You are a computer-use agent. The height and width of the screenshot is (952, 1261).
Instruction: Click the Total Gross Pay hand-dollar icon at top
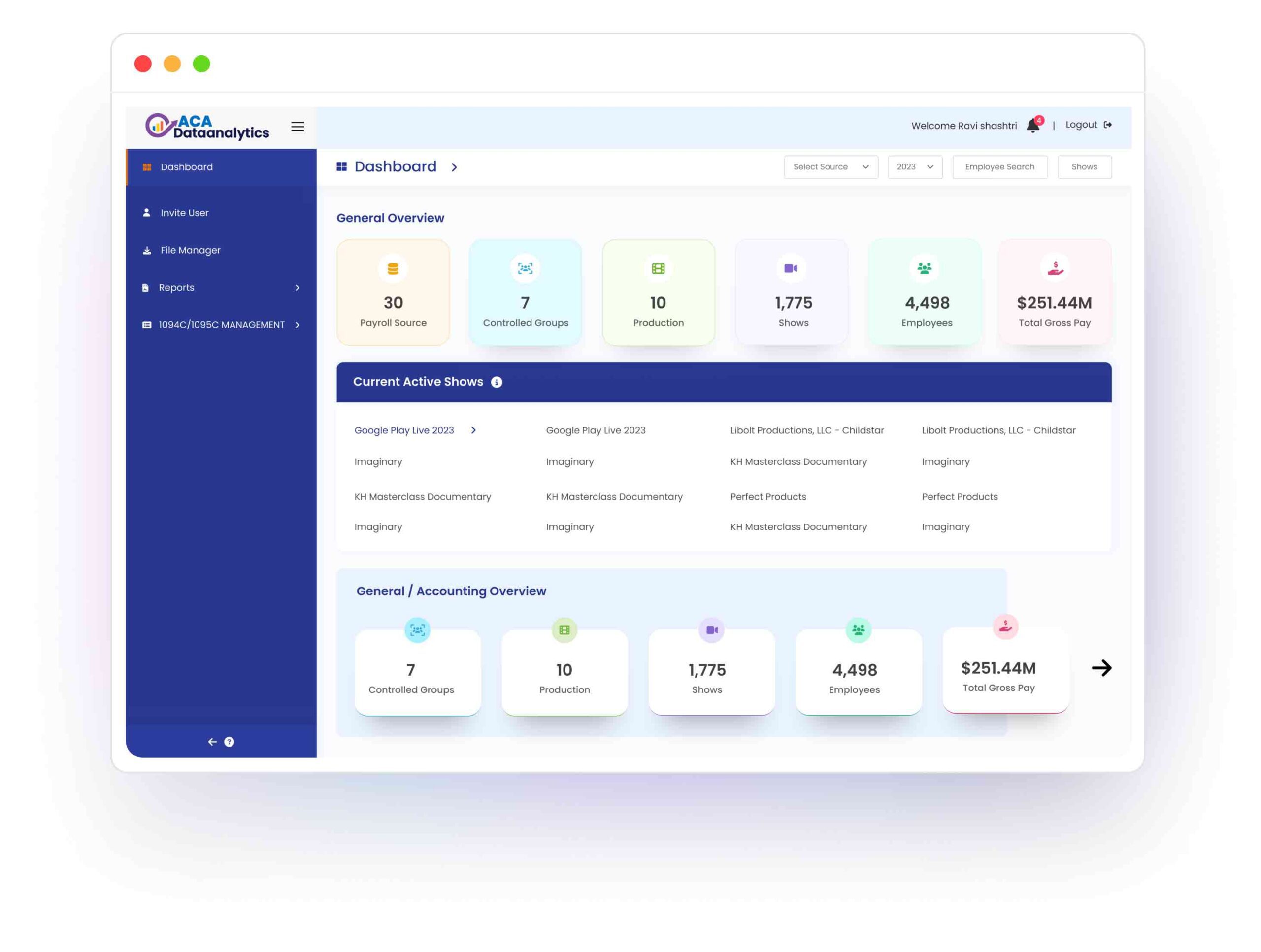click(1055, 268)
